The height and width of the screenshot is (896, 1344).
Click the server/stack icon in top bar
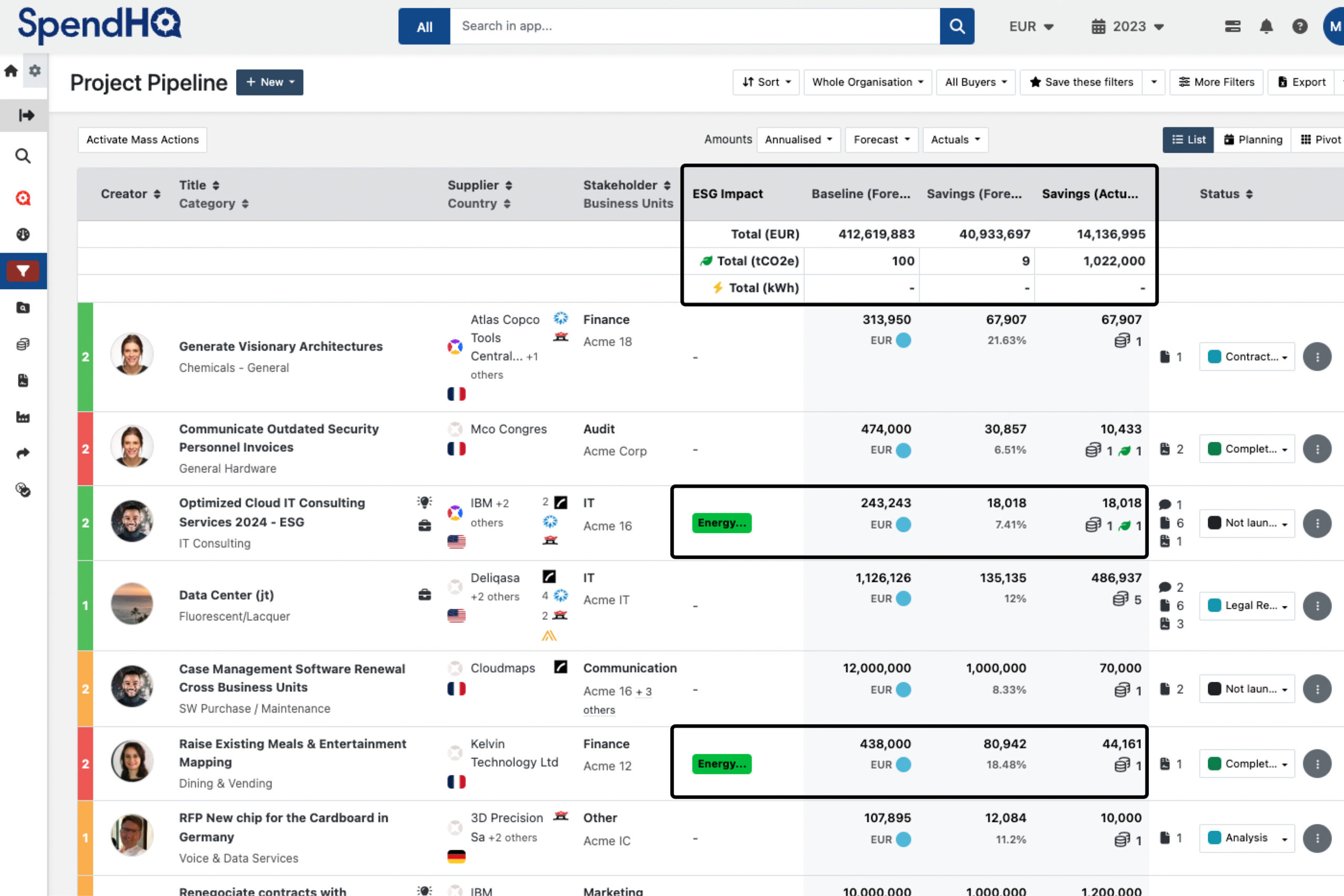point(1233,26)
